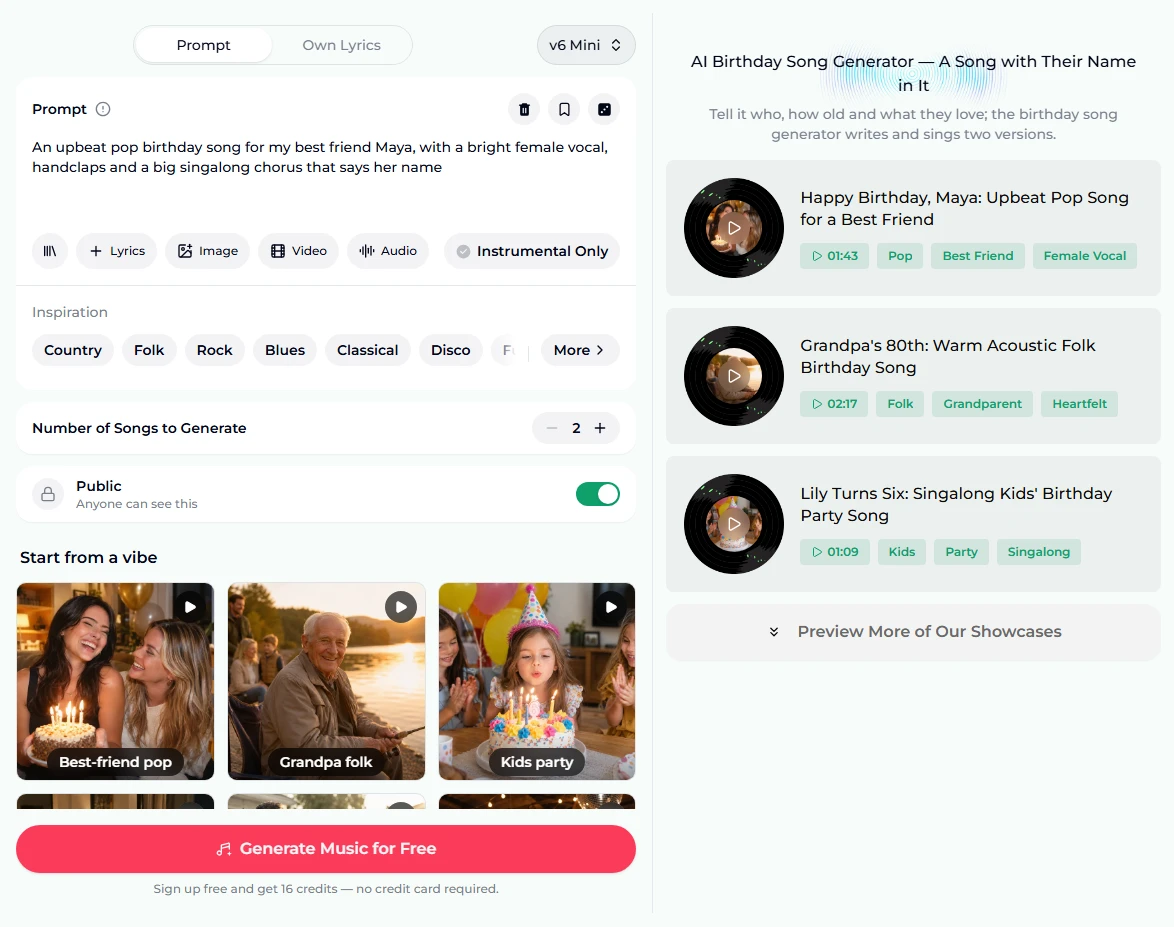The width and height of the screenshot is (1174, 927).
Task: Expand More inspiration genres
Action: coord(580,350)
